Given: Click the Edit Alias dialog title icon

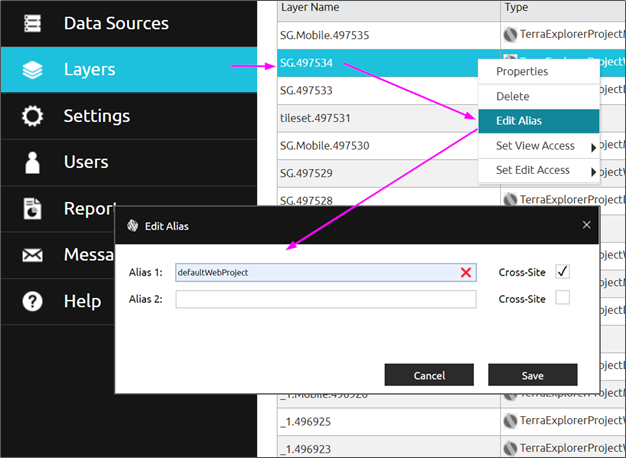Looking at the screenshot, I should point(133,226).
